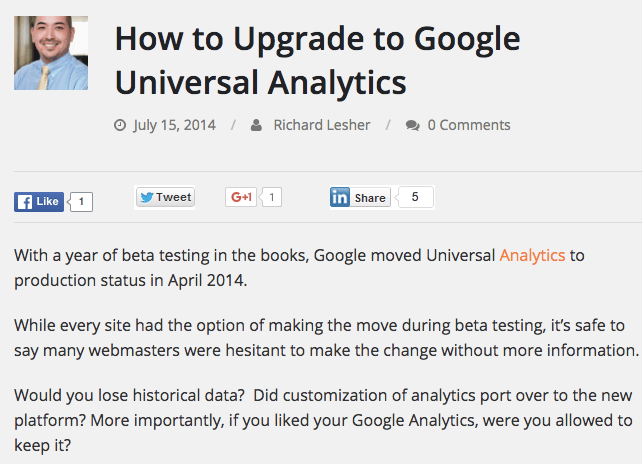Click the author person icon
The width and height of the screenshot is (642, 464).
(256, 125)
